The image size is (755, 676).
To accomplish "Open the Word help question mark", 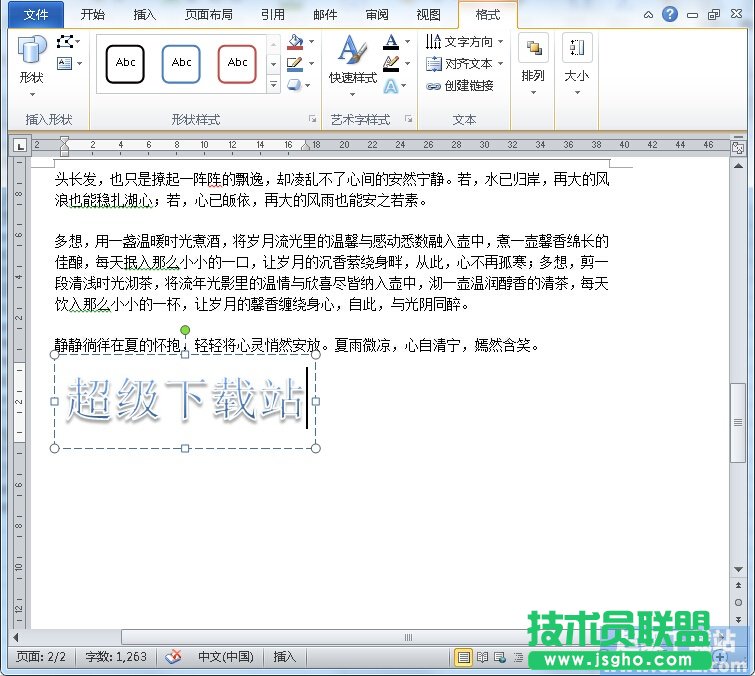I will coord(670,14).
